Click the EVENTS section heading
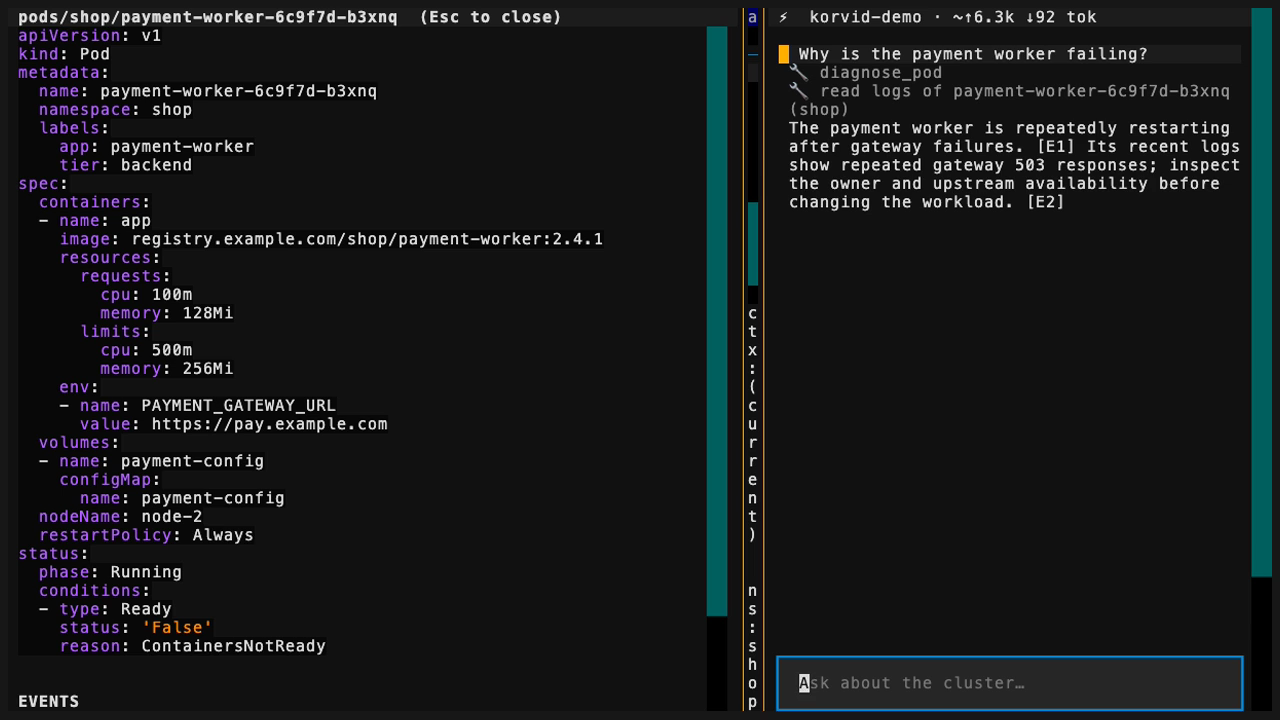This screenshot has width=1280, height=720. (48, 701)
